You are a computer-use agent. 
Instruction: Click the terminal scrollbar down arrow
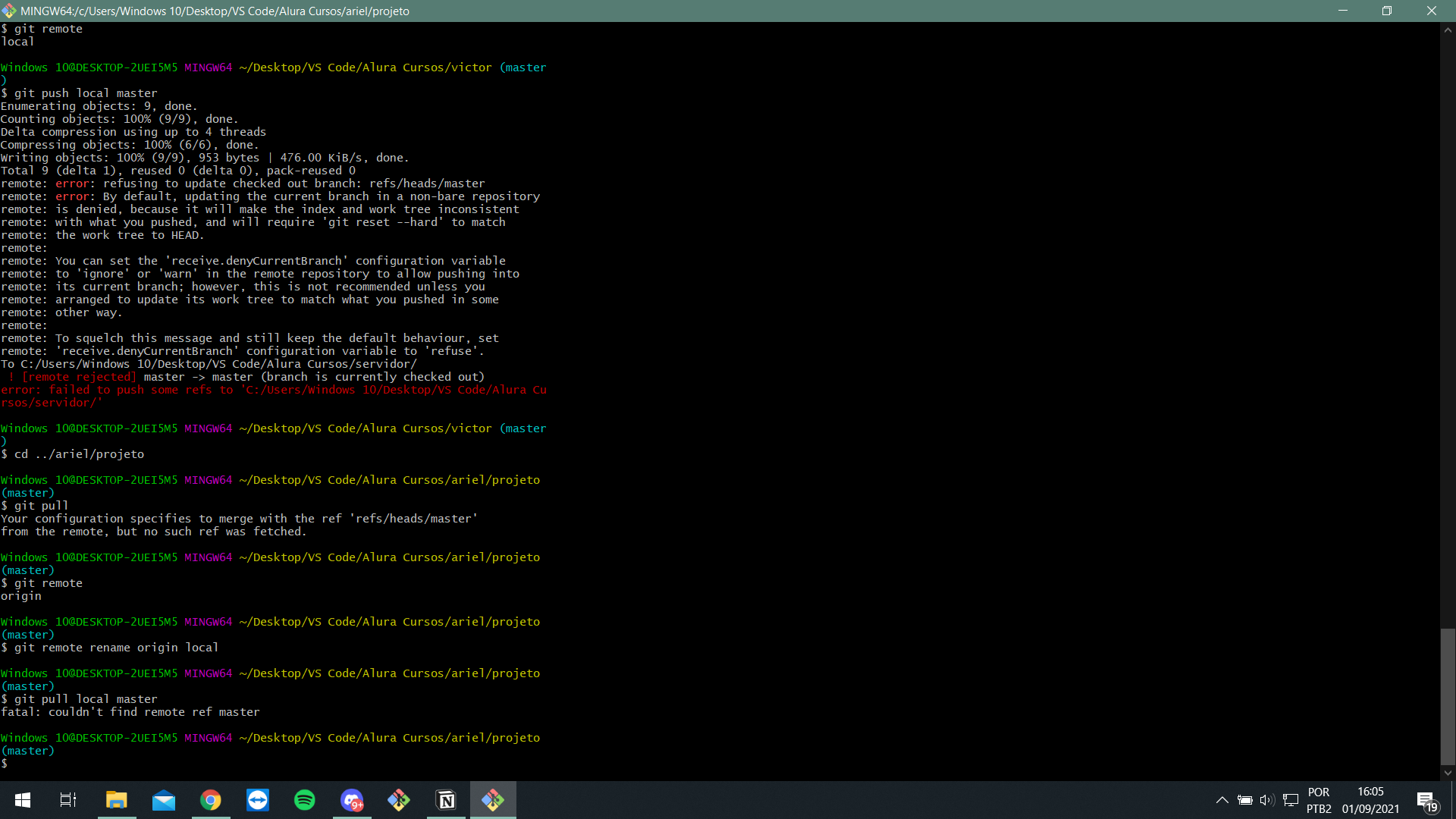point(1448,773)
